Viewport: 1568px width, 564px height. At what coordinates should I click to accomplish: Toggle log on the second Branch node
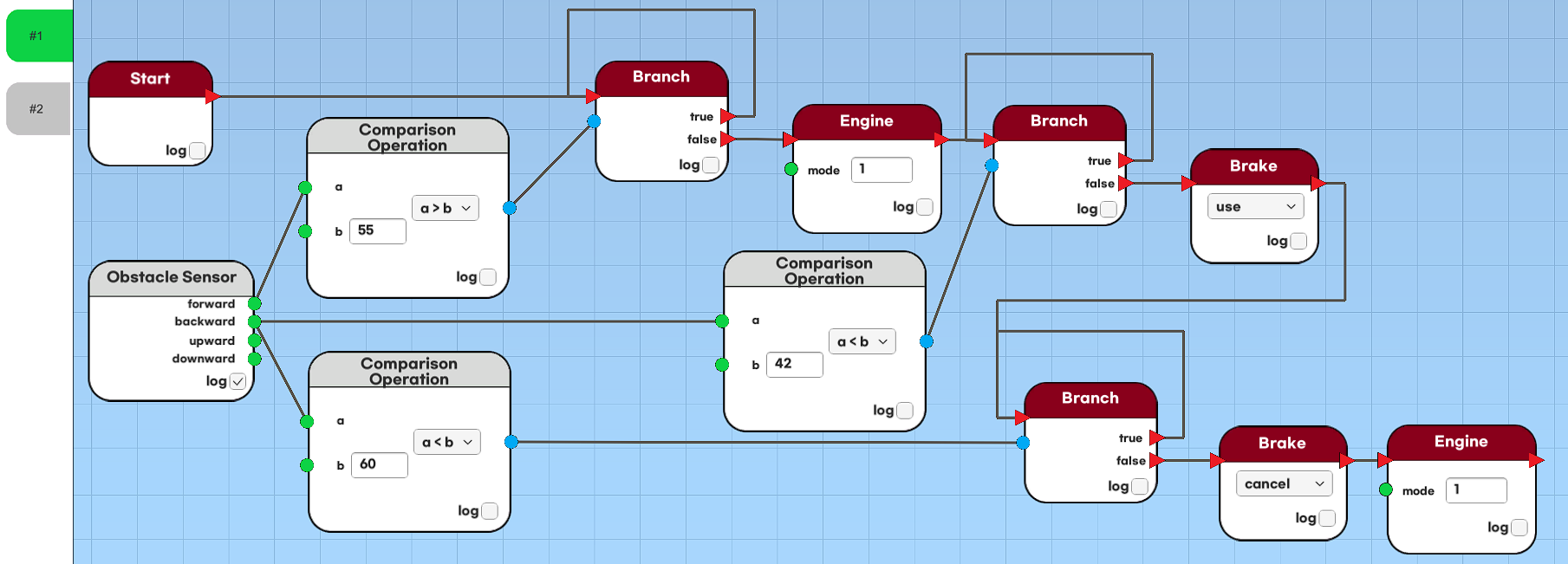tap(1109, 209)
